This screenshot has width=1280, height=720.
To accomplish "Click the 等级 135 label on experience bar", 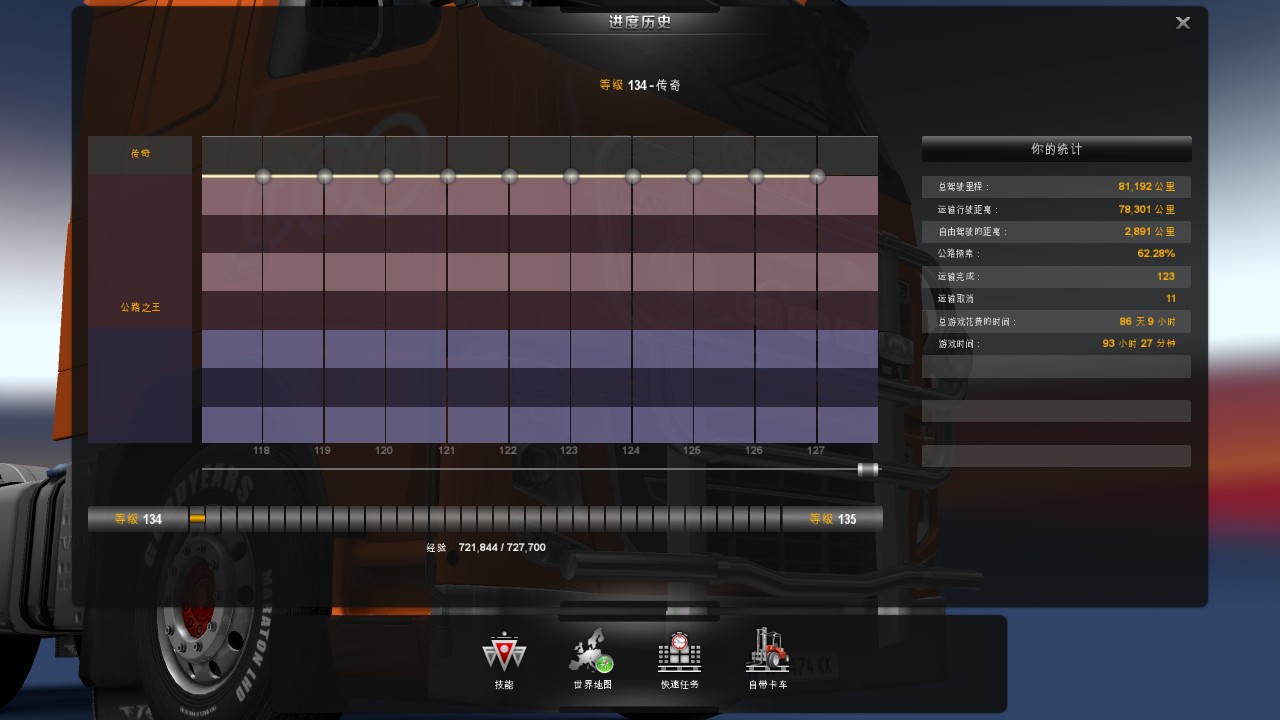I will [x=832, y=519].
